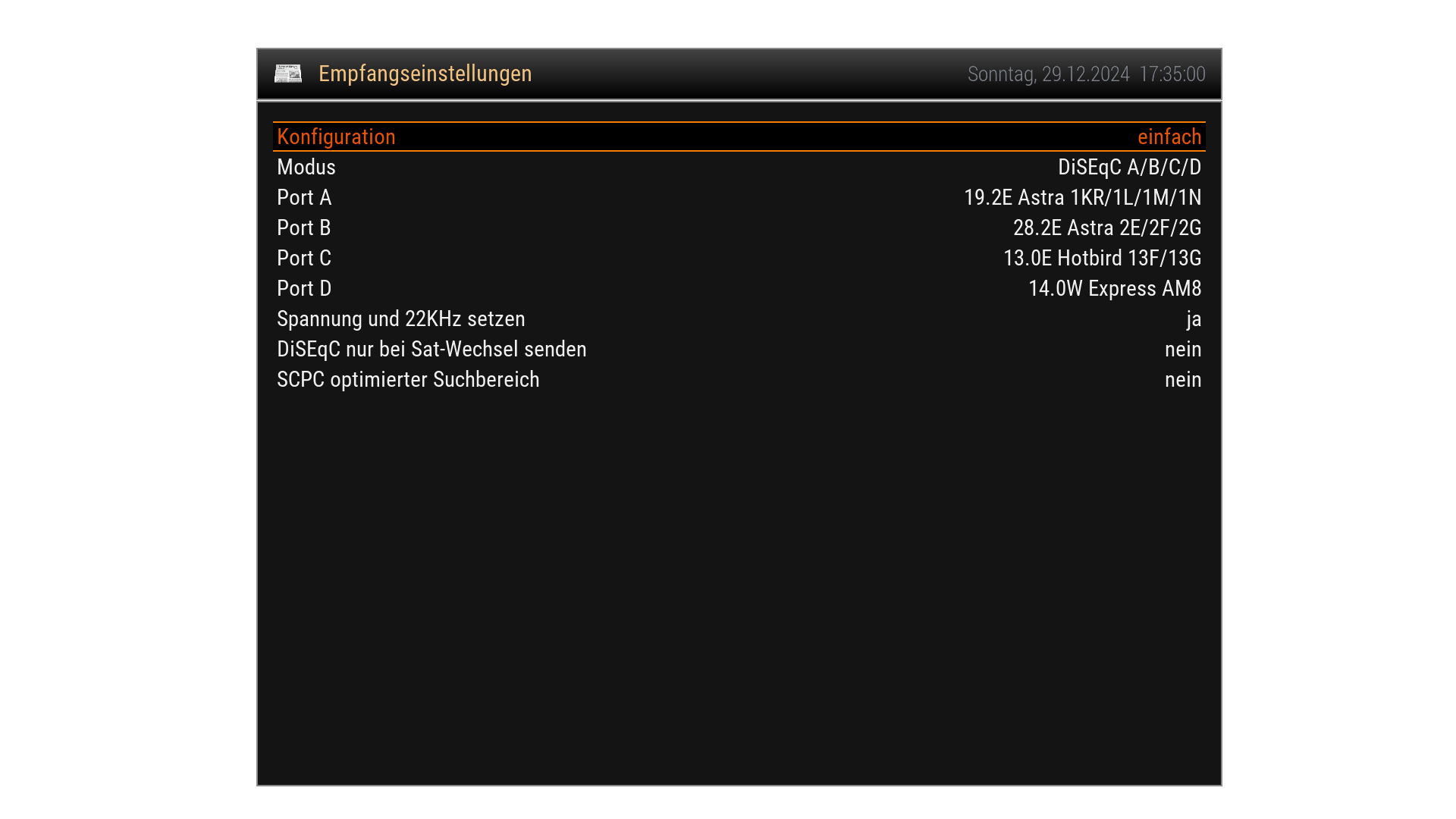This screenshot has width=1456, height=819.
Task: Open the DiSEqC A/B/C/D mode selector
Action: pyautogui.click(x=1130, y=167)
